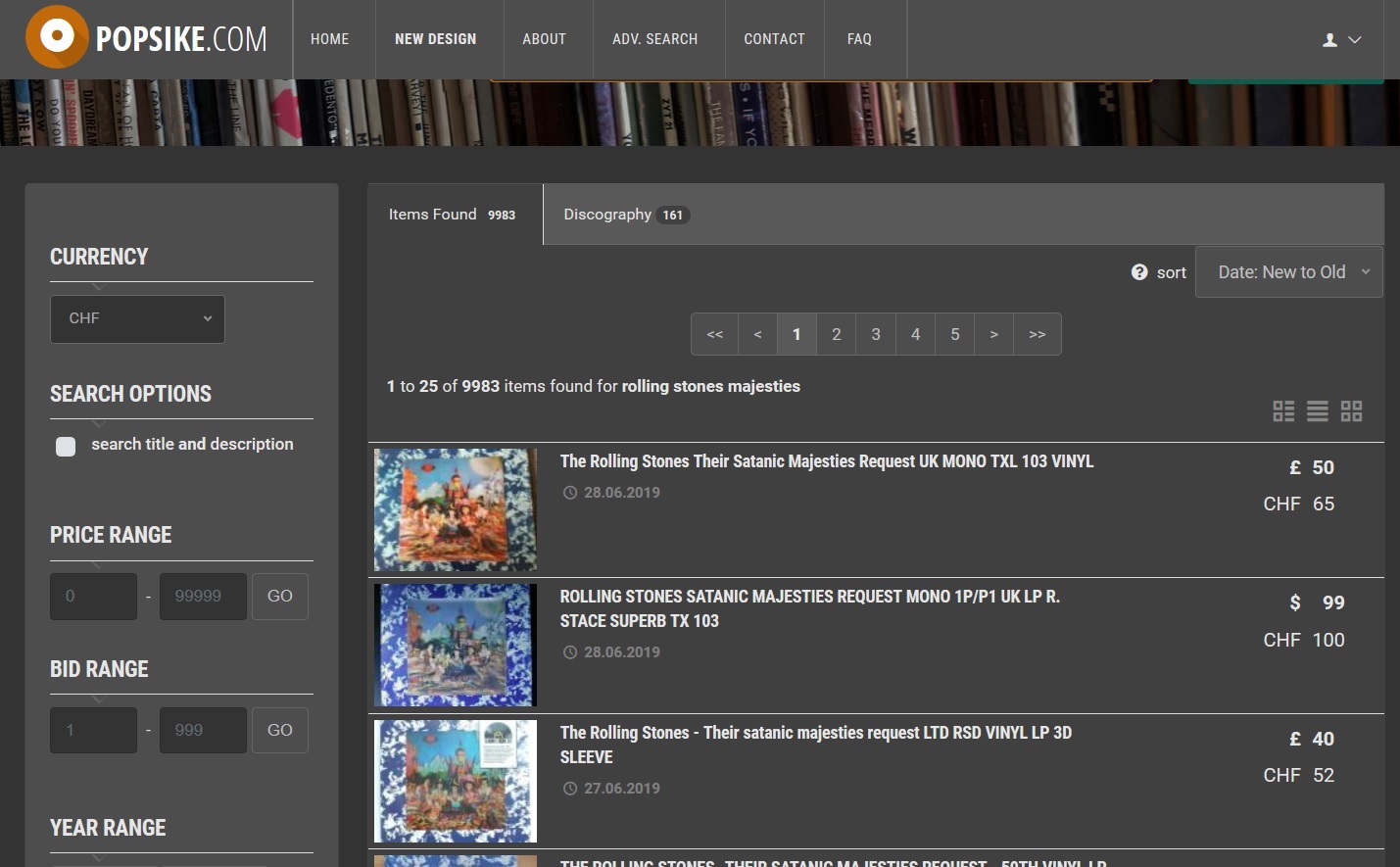Go to first page with double-left arrow

(x=715, y=334)
